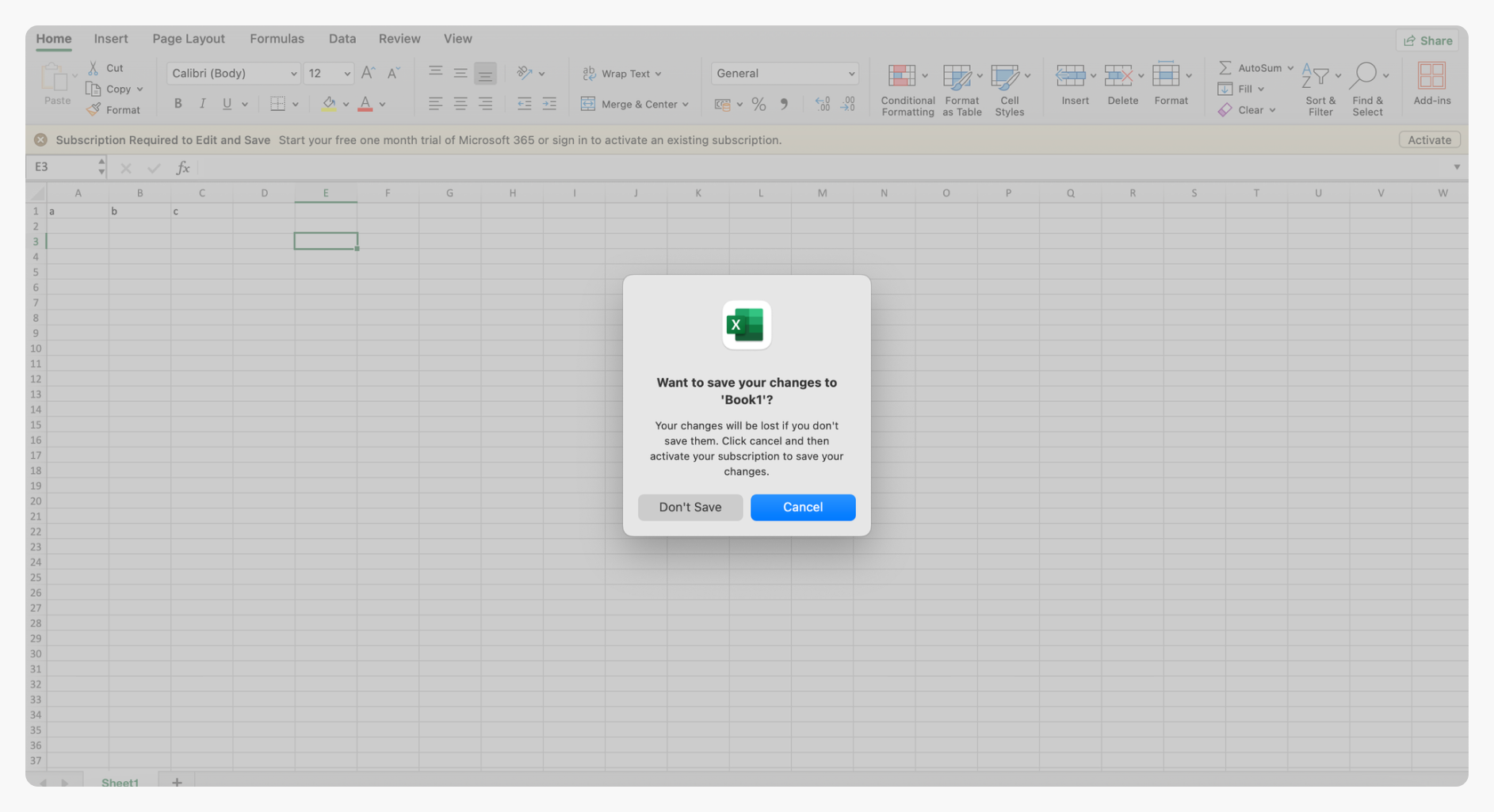Image resolution: width=1494 pixels, height=812 pixels.
Task: Click the Cut scissors icon
Action: pyautogui.click(x=94, y=68)
